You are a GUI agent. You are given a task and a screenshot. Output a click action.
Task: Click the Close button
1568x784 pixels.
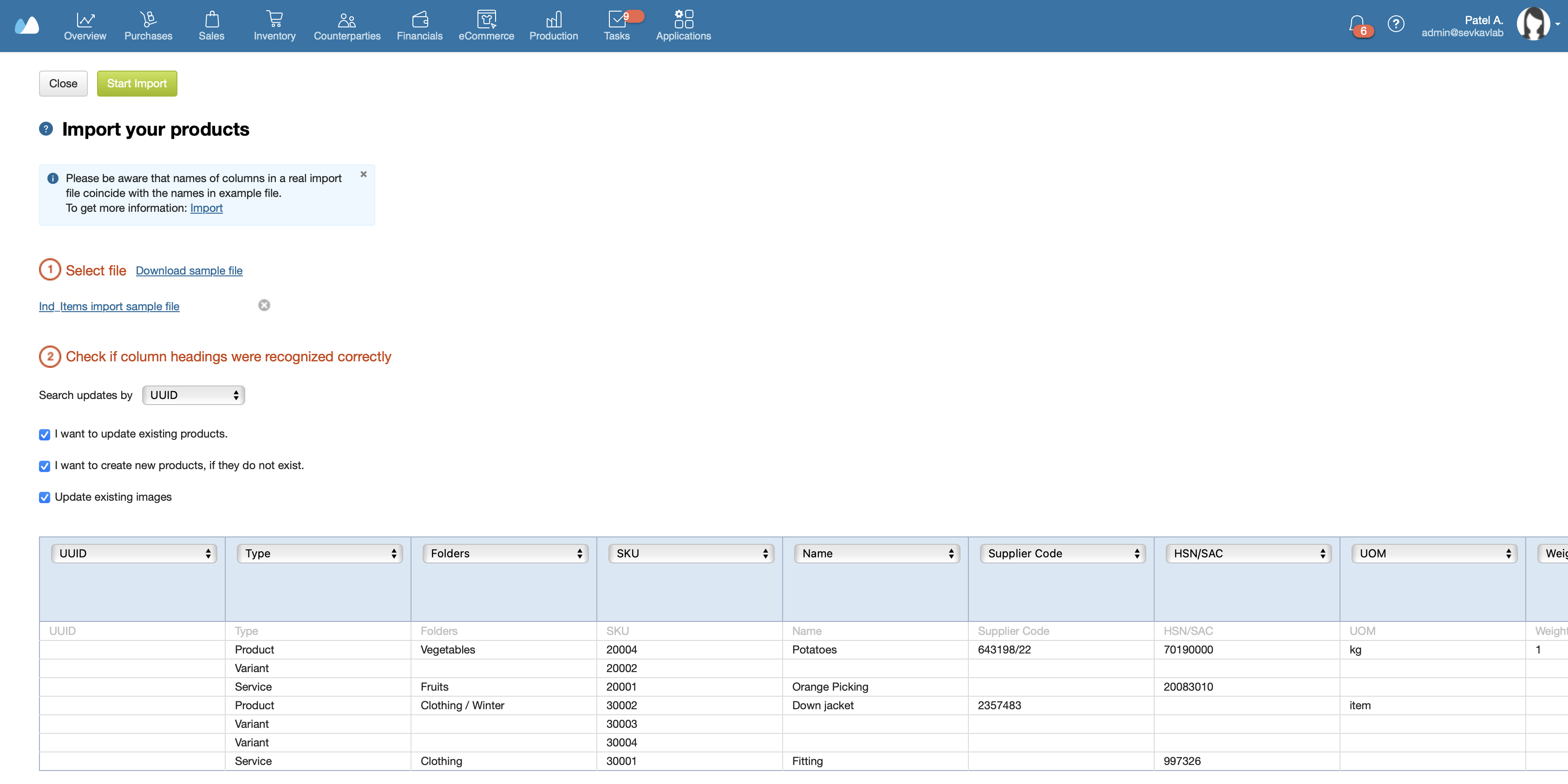(x=63, y=84)
